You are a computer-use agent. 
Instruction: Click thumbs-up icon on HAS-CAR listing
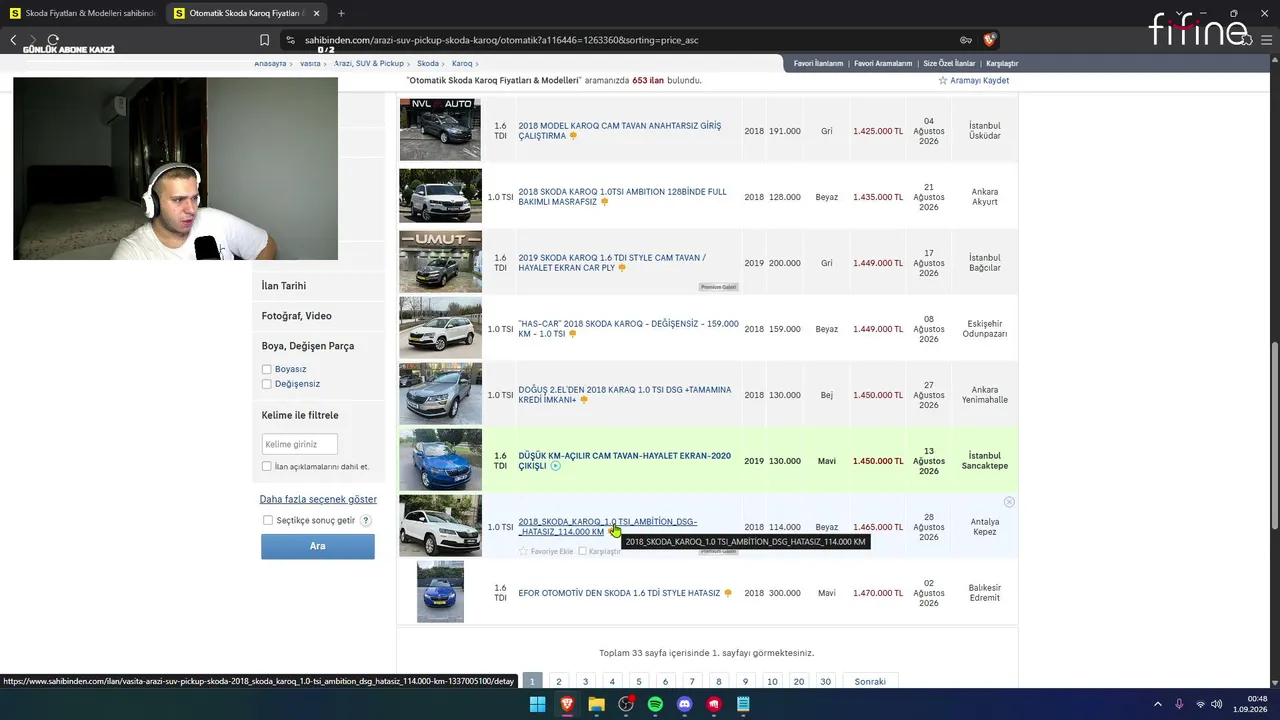point(572,334)
